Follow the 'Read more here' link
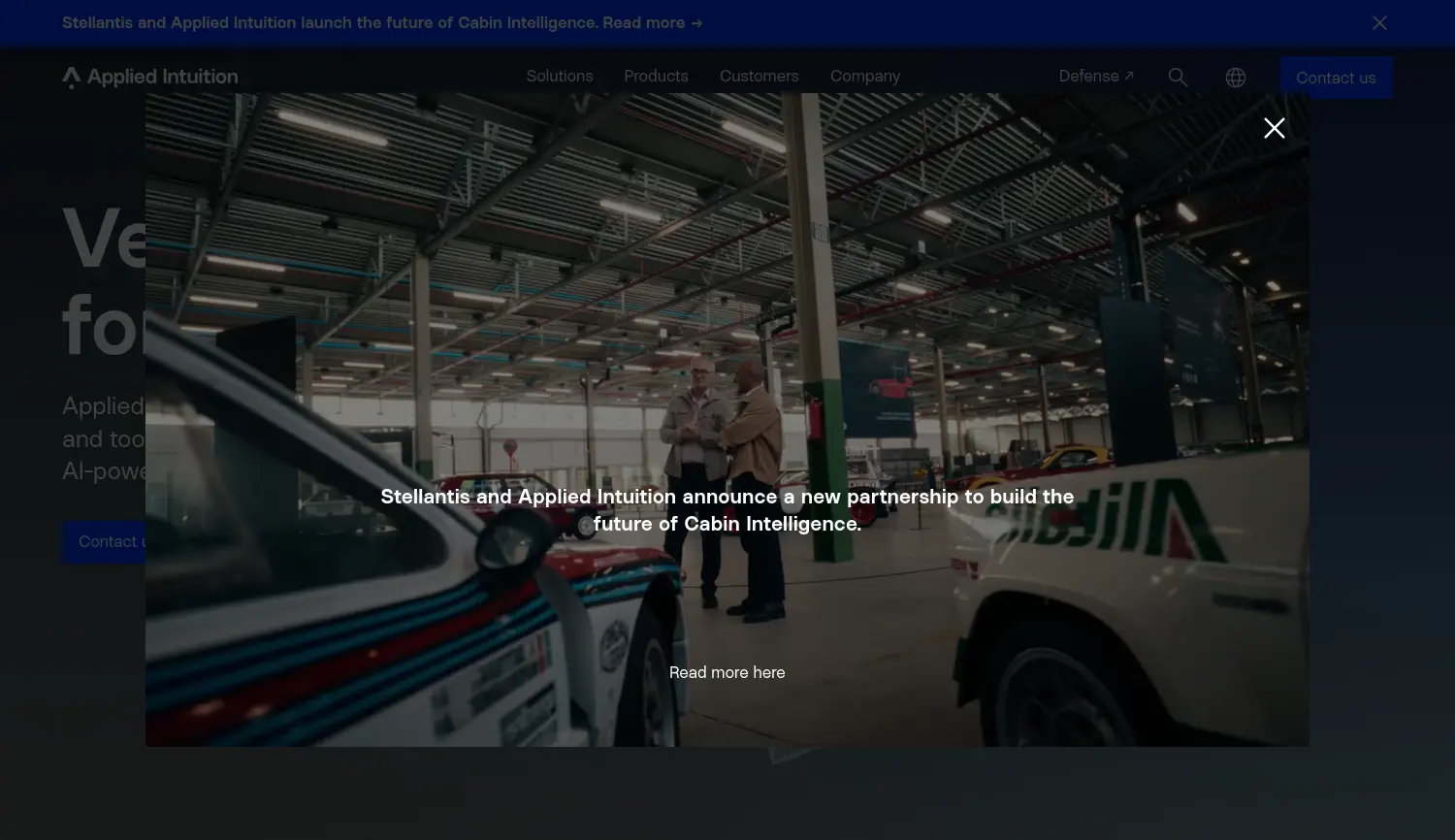The height and width of the screenshot is (840, 1455). point(727,672)
